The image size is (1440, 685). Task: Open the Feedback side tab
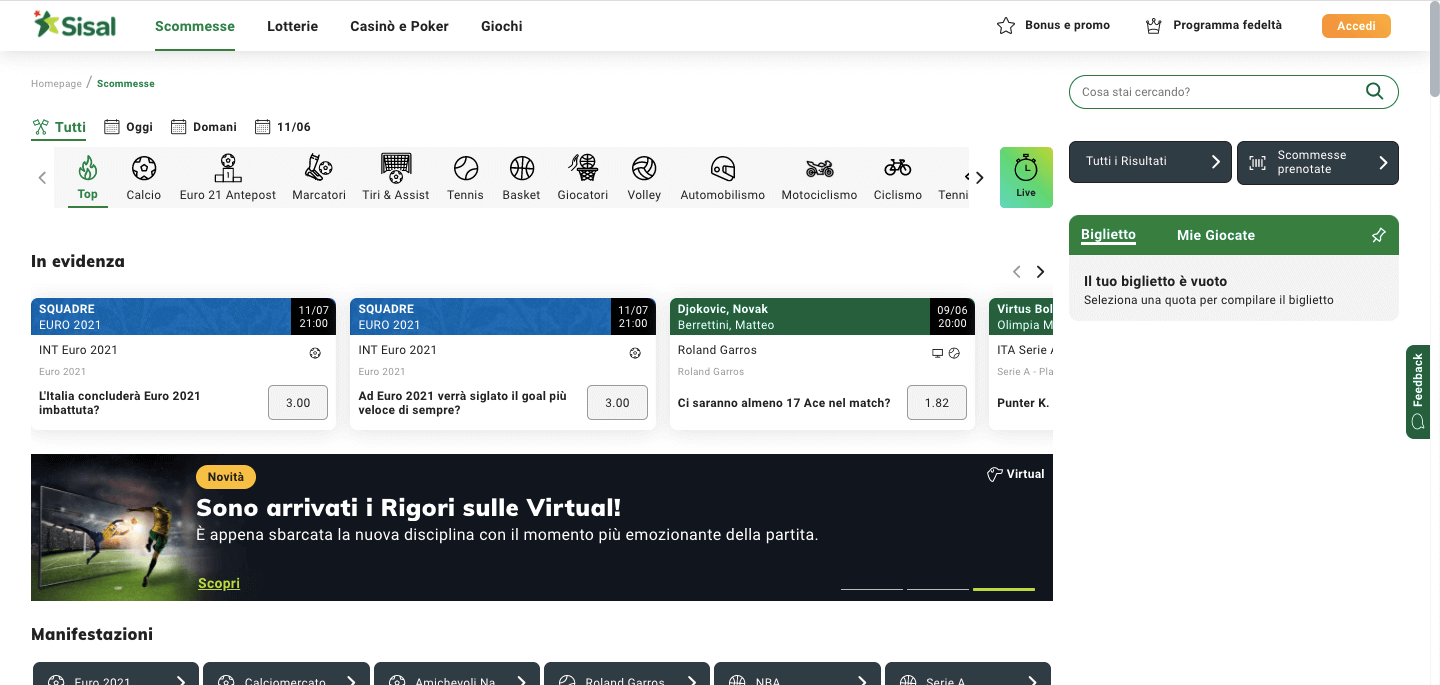1418,392
